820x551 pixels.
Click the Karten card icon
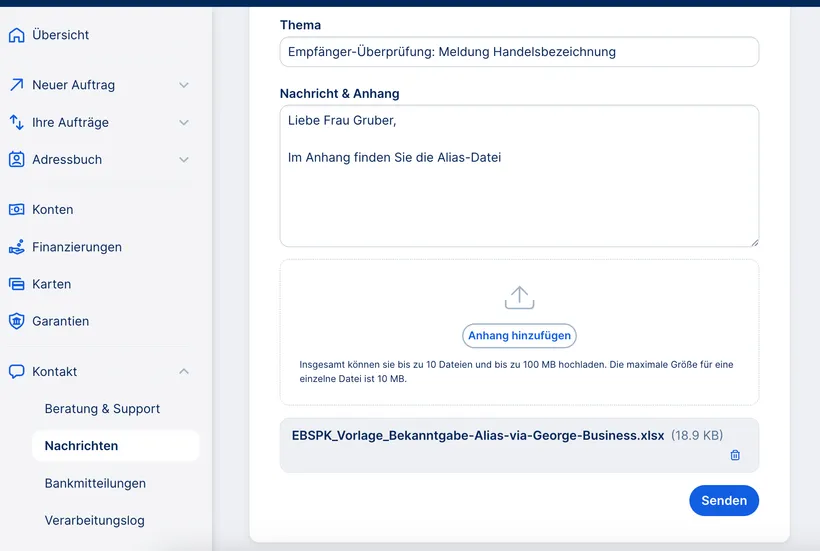[x=16, y=284]
